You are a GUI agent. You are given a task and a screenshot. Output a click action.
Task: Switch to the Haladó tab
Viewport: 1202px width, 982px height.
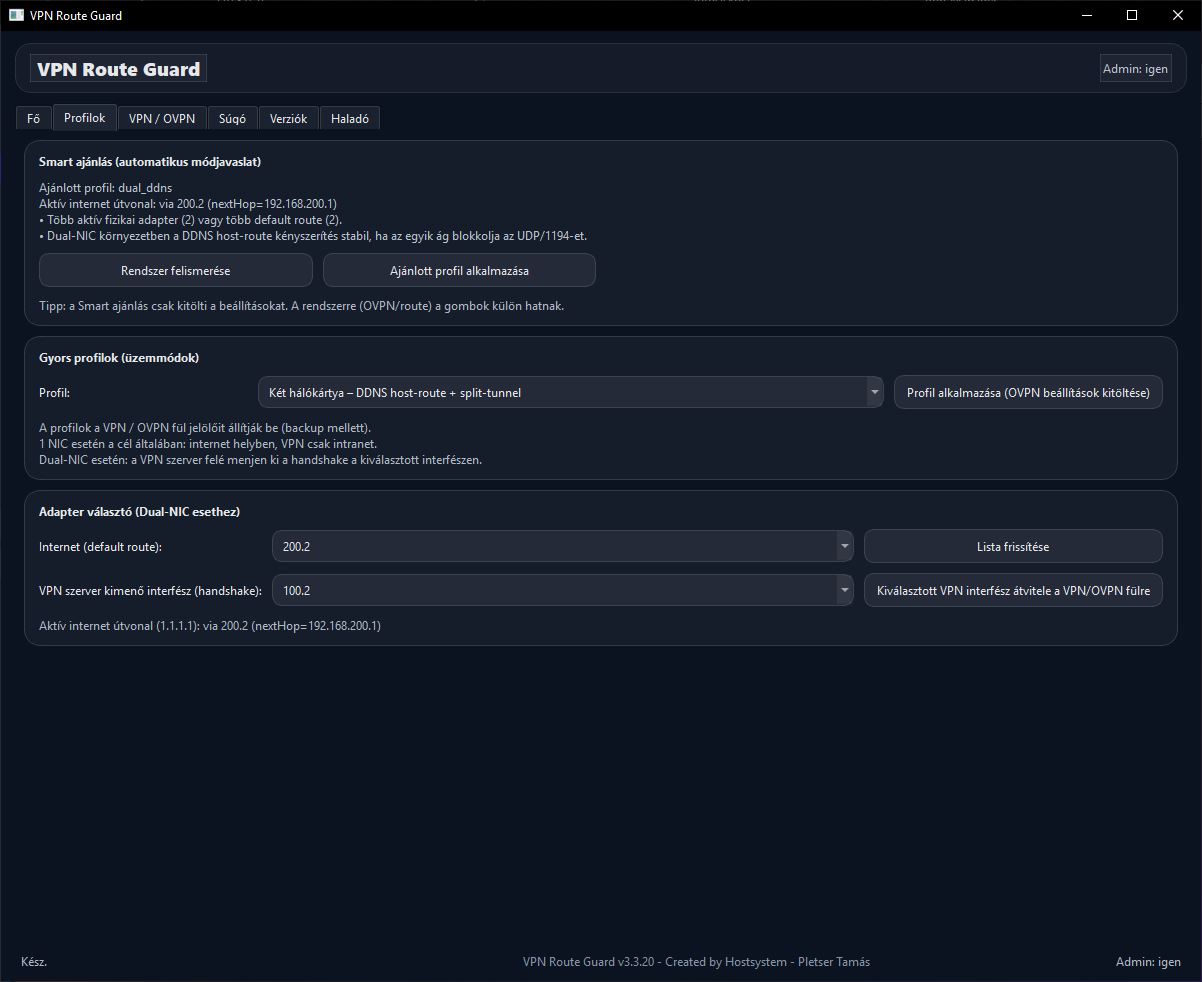pos(350,118)
